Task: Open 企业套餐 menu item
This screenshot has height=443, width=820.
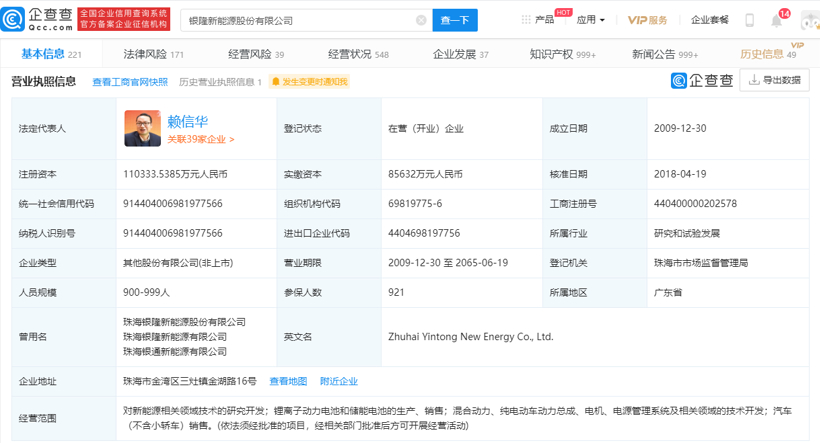Action: pyautogui.click(x=710, y=20)
